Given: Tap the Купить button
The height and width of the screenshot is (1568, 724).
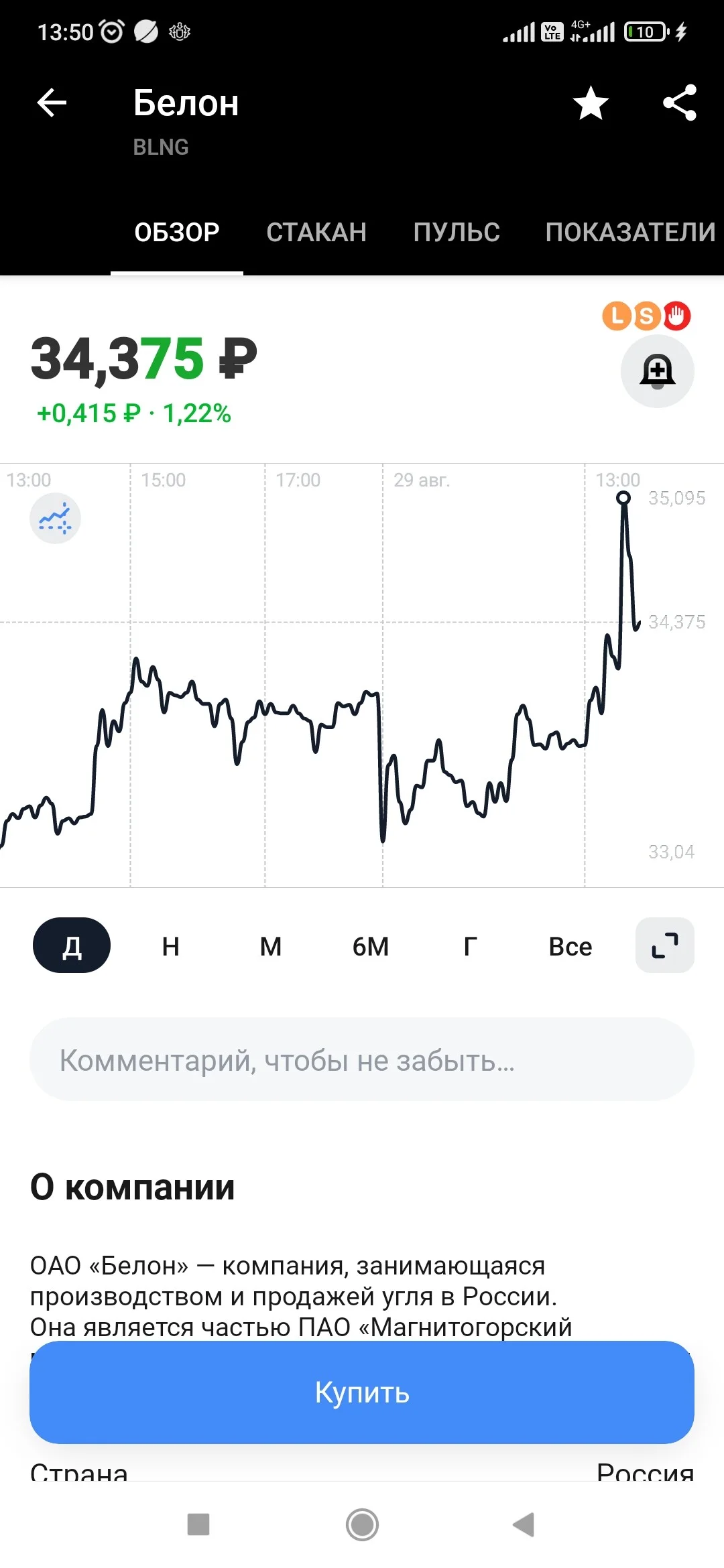Looking at the screenshot, I should tap(362, 1392).
